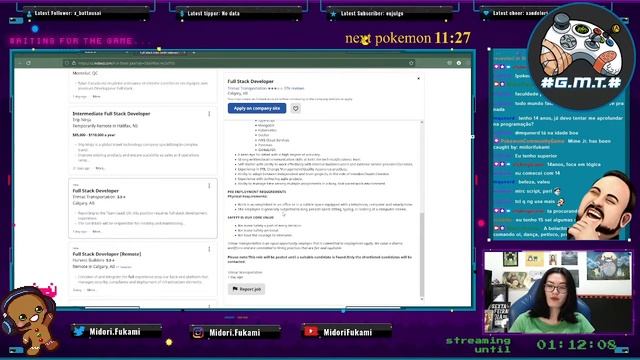Click the webcam video feed thumbnail
The height and width of the screenshot is (360, 640).
click(x=558, y=292)
